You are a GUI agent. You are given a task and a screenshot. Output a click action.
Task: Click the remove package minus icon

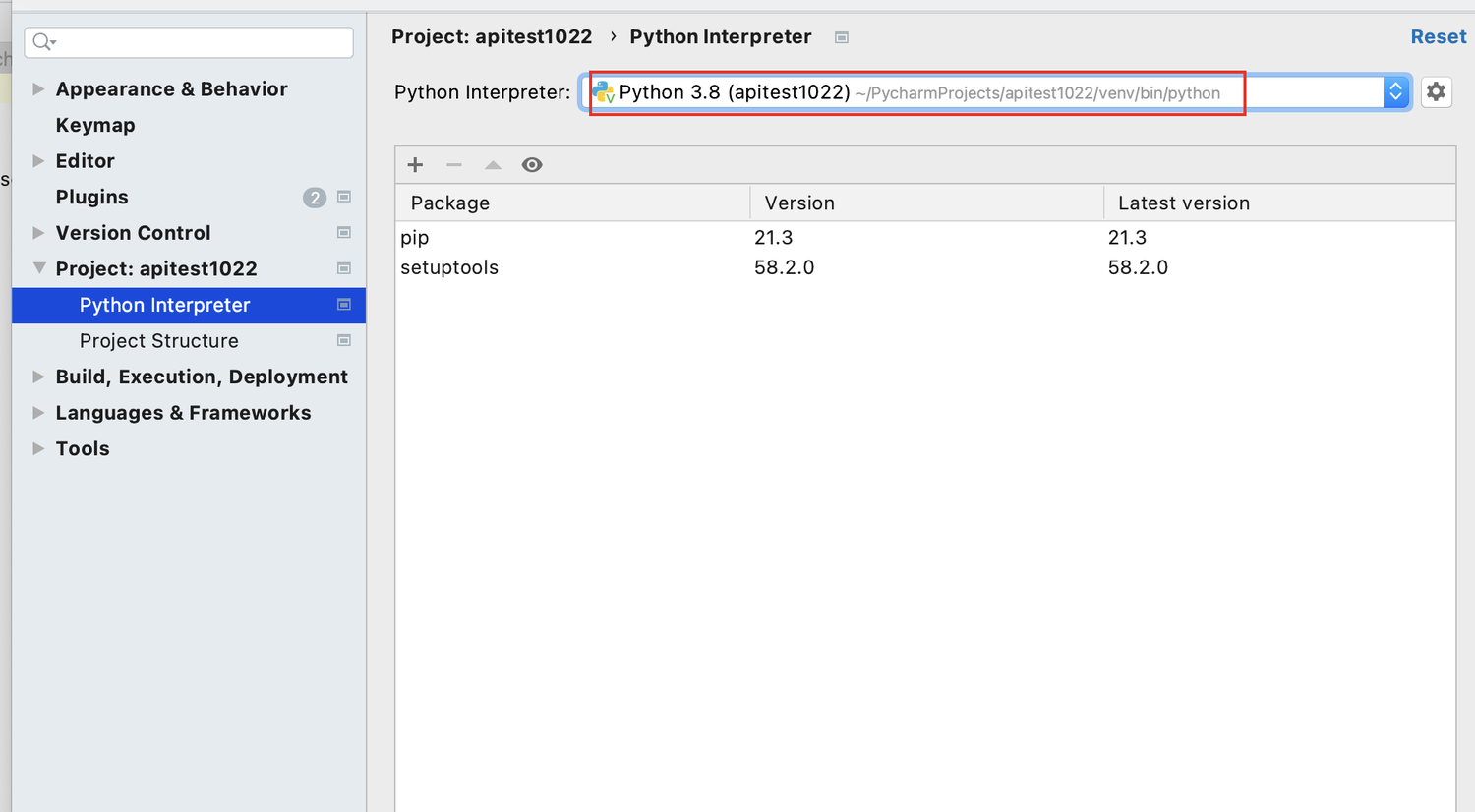click(453, 164)
